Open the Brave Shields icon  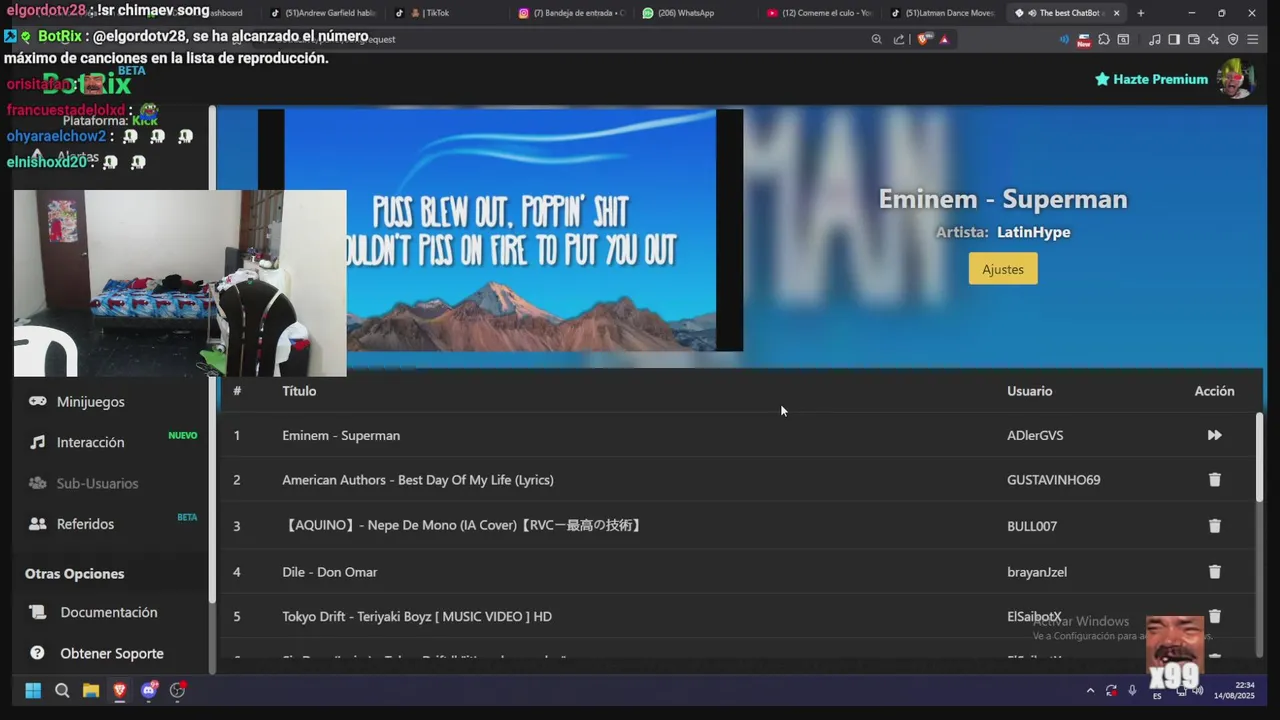(x=924, y=39)
